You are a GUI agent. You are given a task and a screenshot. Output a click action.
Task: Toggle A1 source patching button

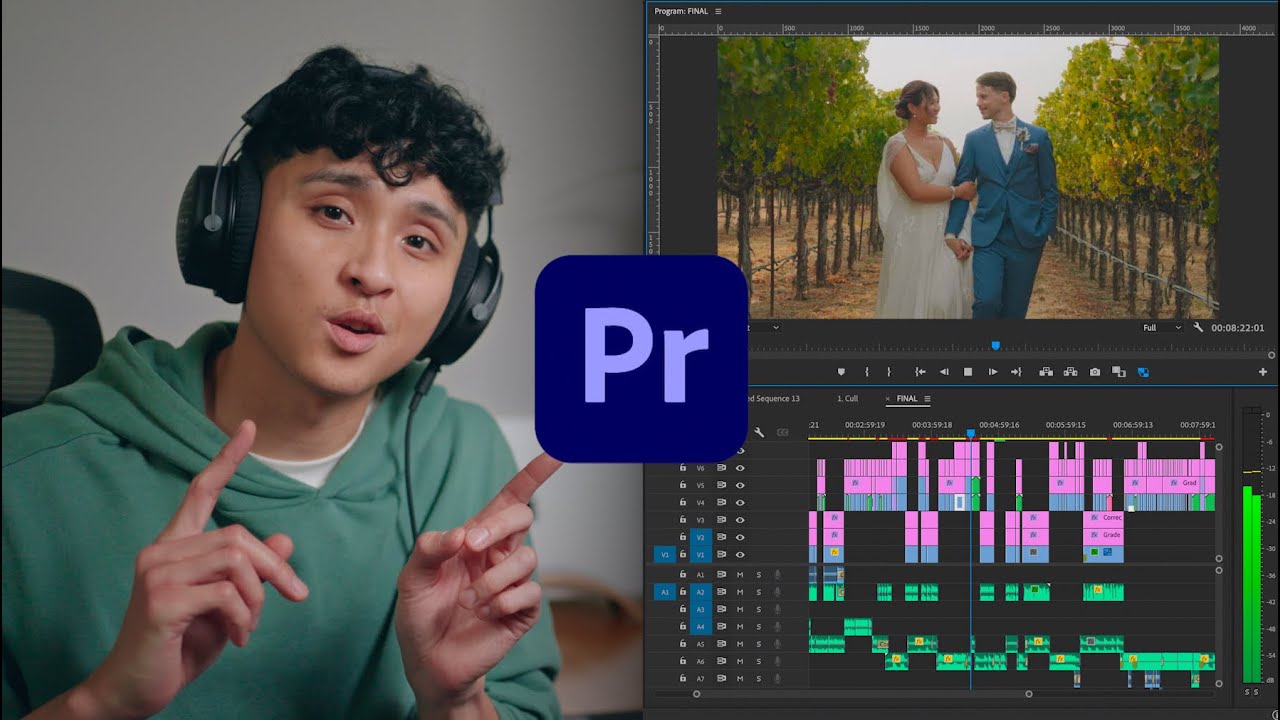coord(663,592)
